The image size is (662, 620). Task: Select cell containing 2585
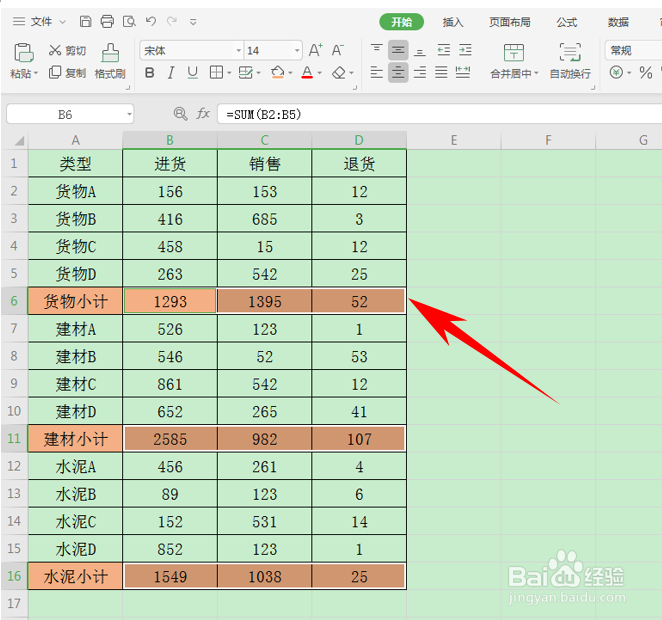[170, 439]
